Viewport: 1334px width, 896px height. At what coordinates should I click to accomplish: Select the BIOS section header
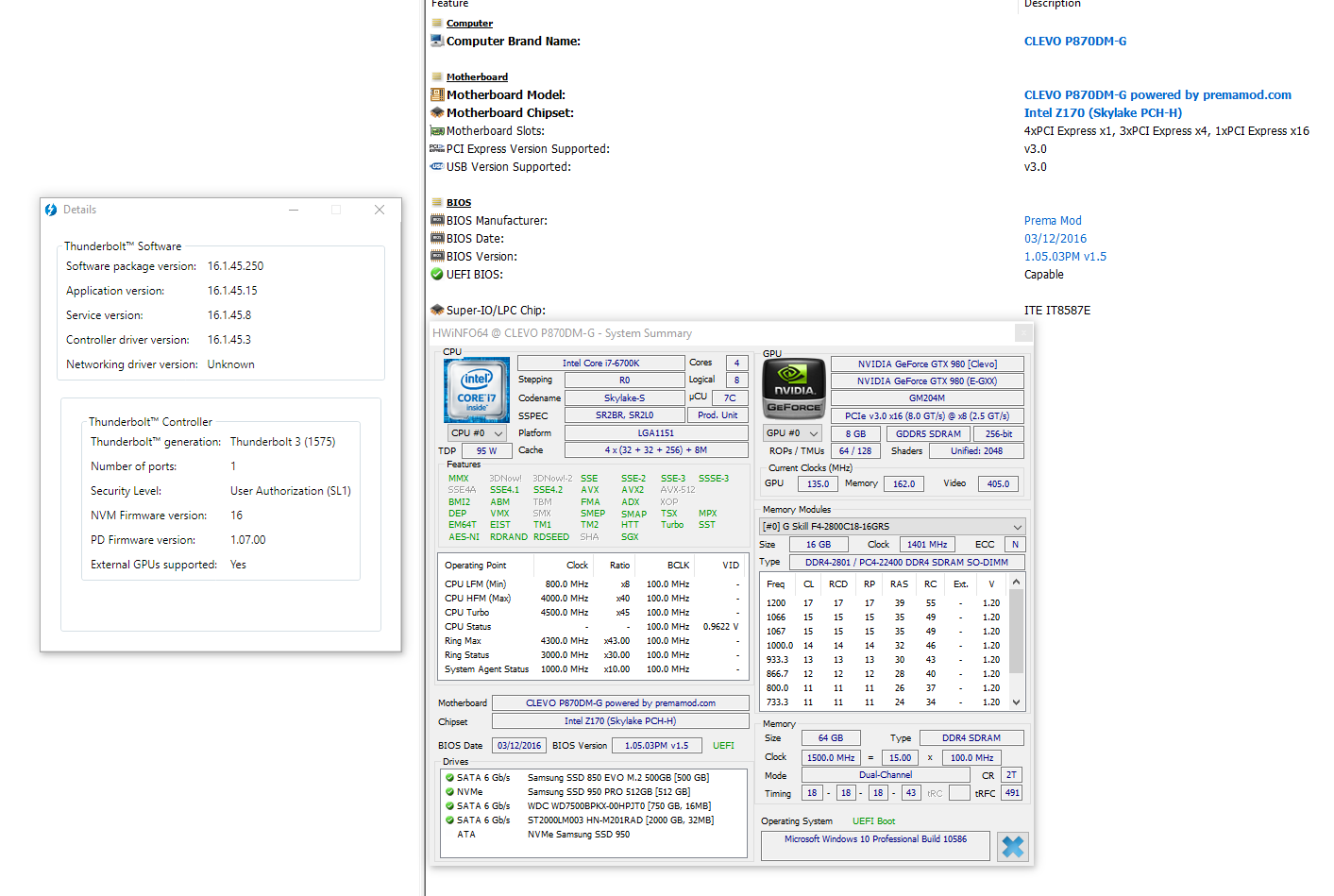pyautogui.click(x=459, y=203)
